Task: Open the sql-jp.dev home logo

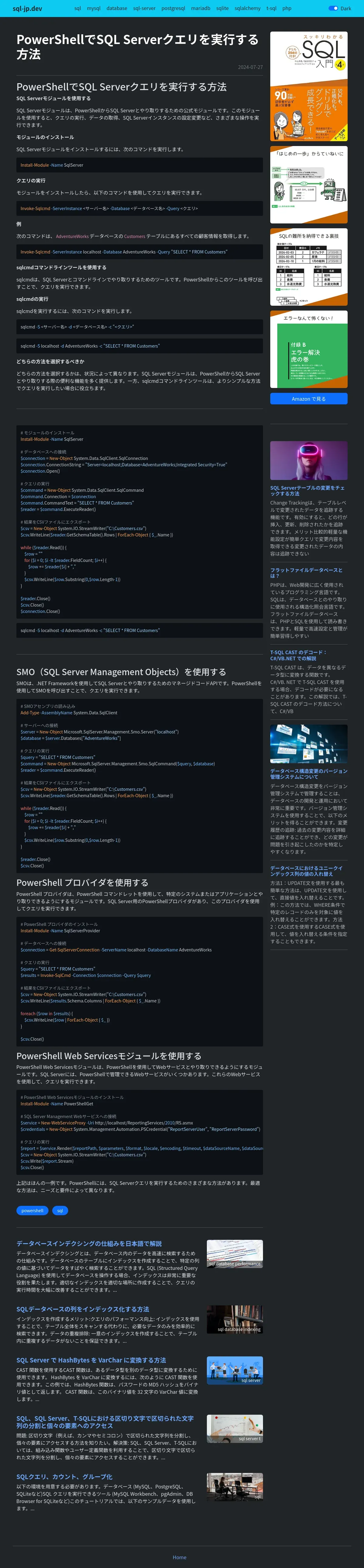Action: [27, 9]
